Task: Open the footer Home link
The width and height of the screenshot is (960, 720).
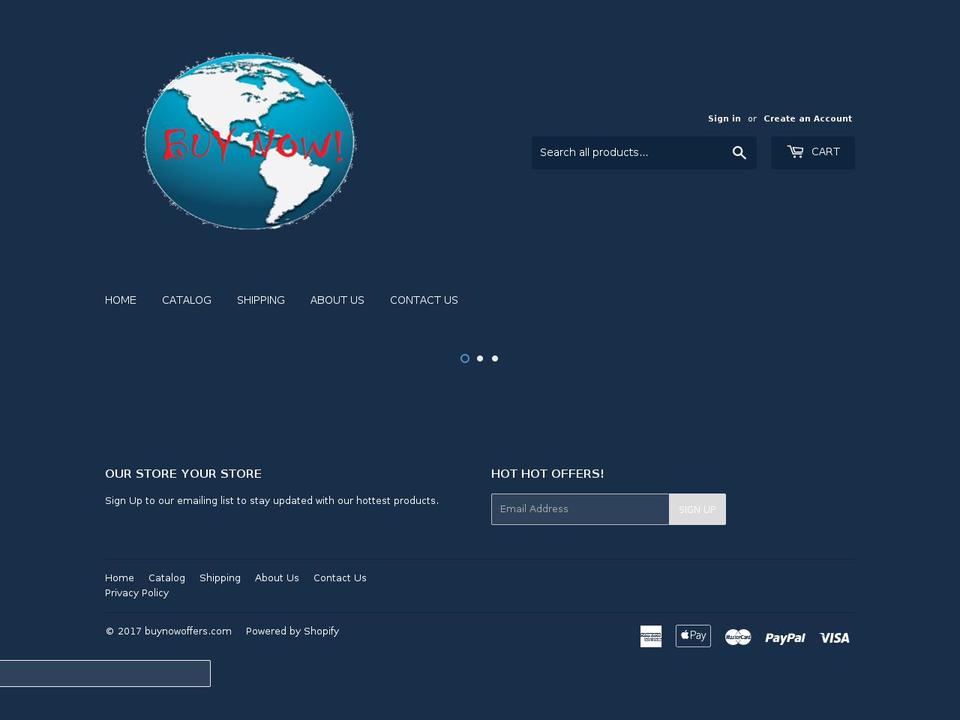Action: [119, 578]
